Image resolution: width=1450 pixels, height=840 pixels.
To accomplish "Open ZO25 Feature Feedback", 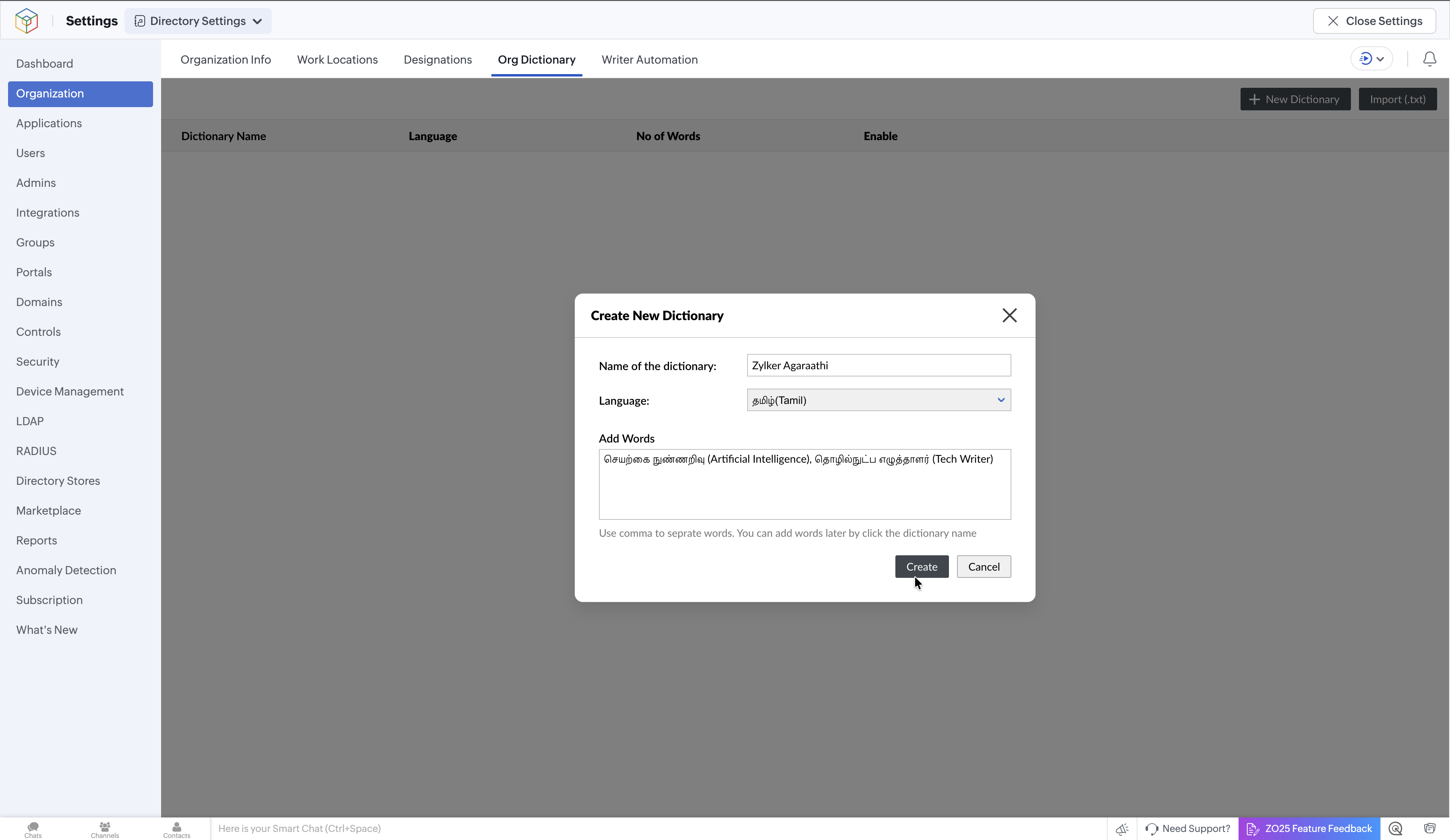I will click(x=1309, y=828).
